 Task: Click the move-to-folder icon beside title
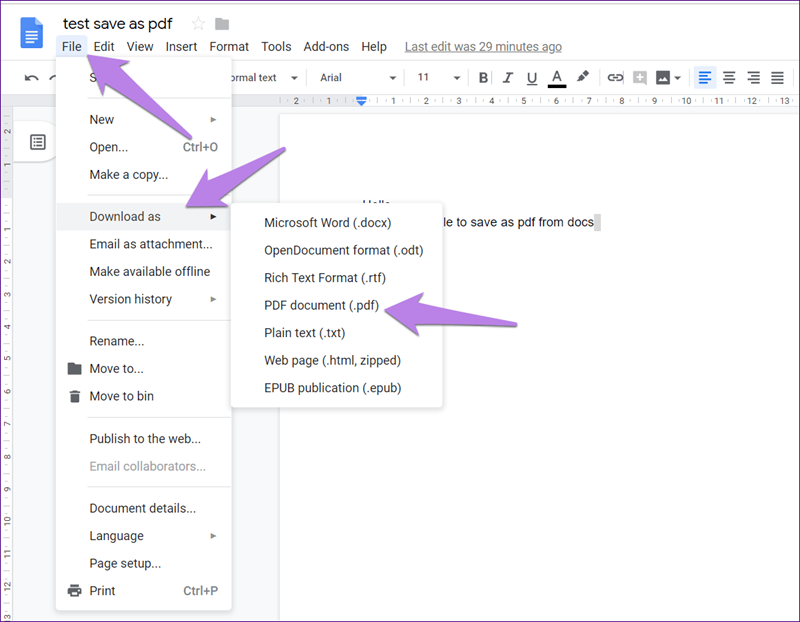click(222, 24)
